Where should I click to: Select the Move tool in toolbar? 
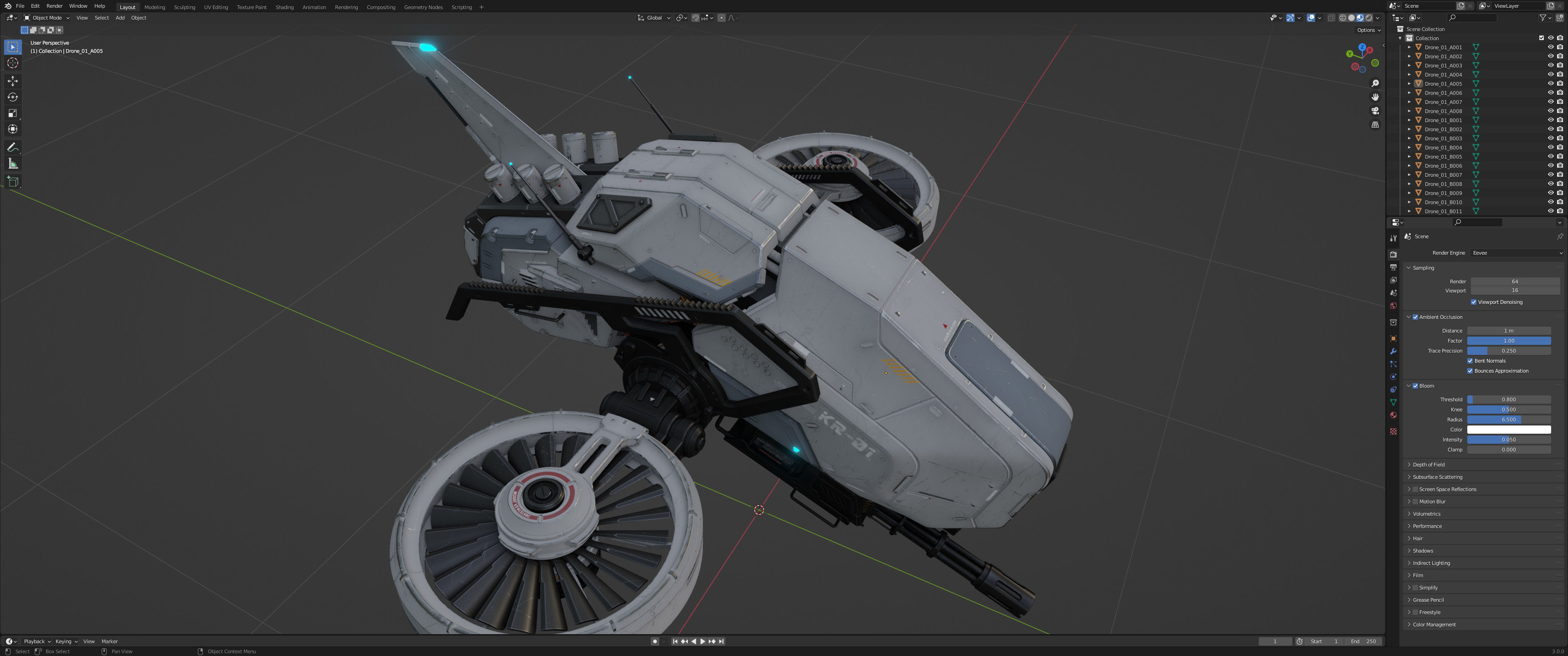coord(13,81)
